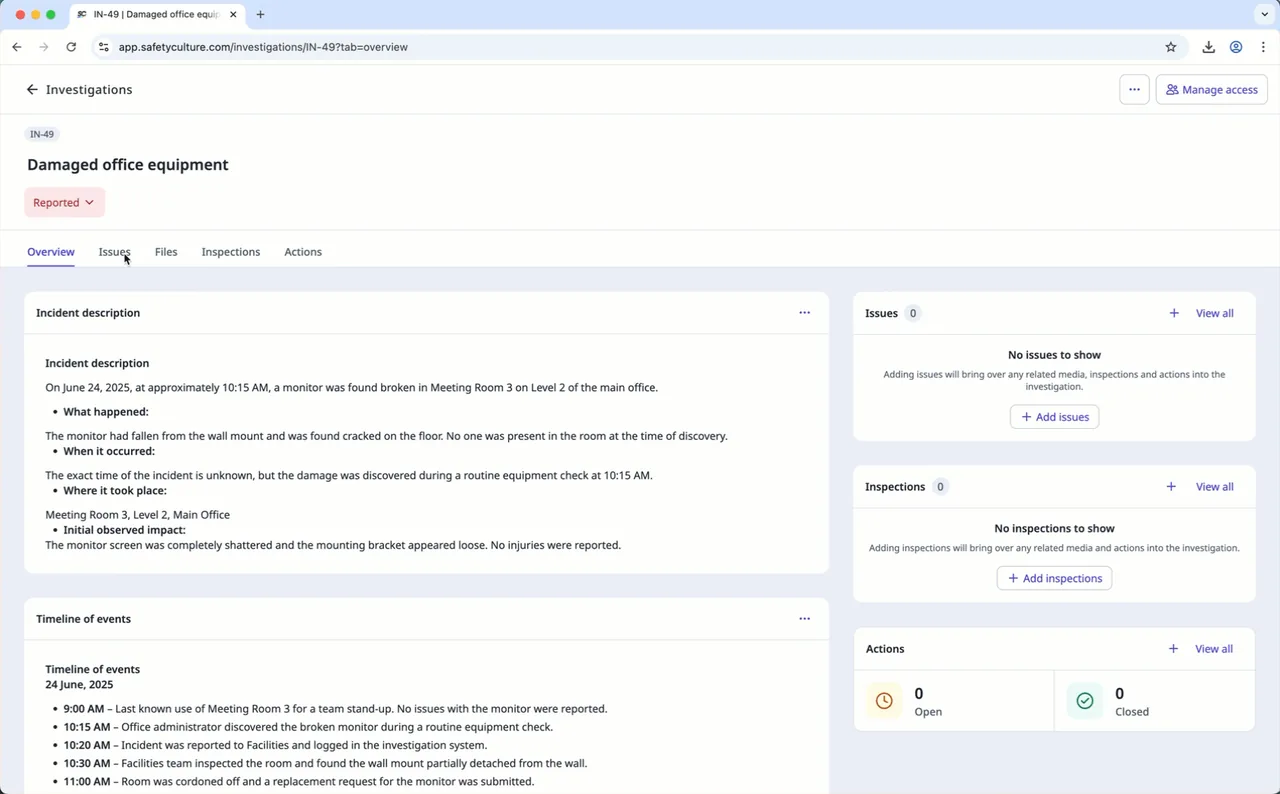1280x794 pixels.
Task: Expand the tab search chevron in Chrome
Action: (1263, 15)
